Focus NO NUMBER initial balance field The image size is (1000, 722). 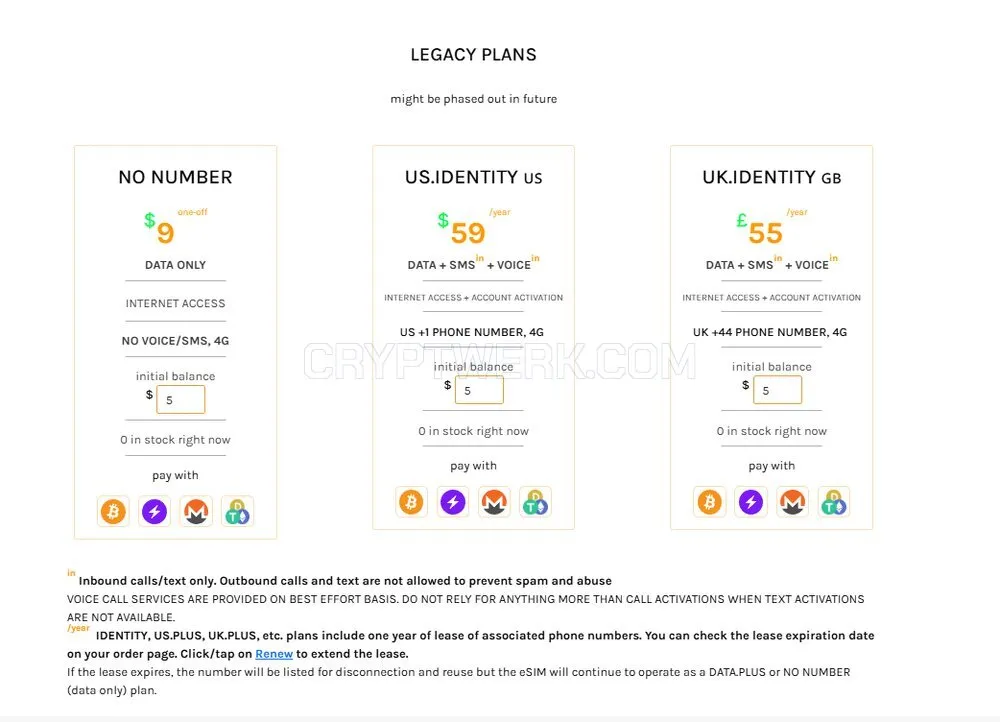180,400
